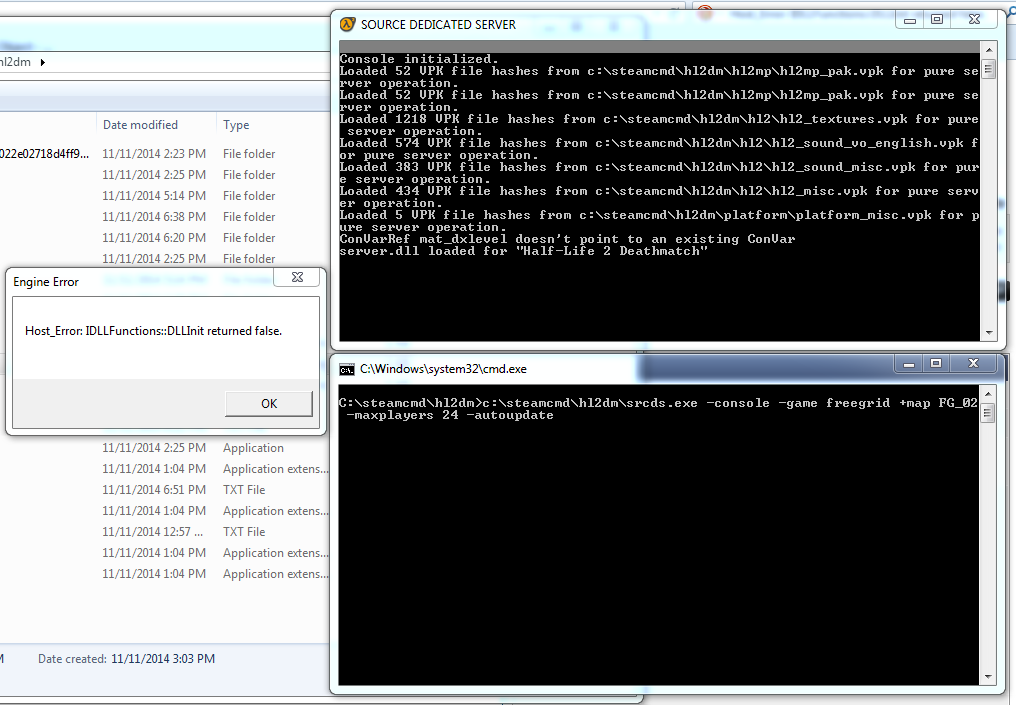
Task: Click SOURCE DEDICATED SERVER title bar text
Action: pyautogui.click(x=438, y=25)
